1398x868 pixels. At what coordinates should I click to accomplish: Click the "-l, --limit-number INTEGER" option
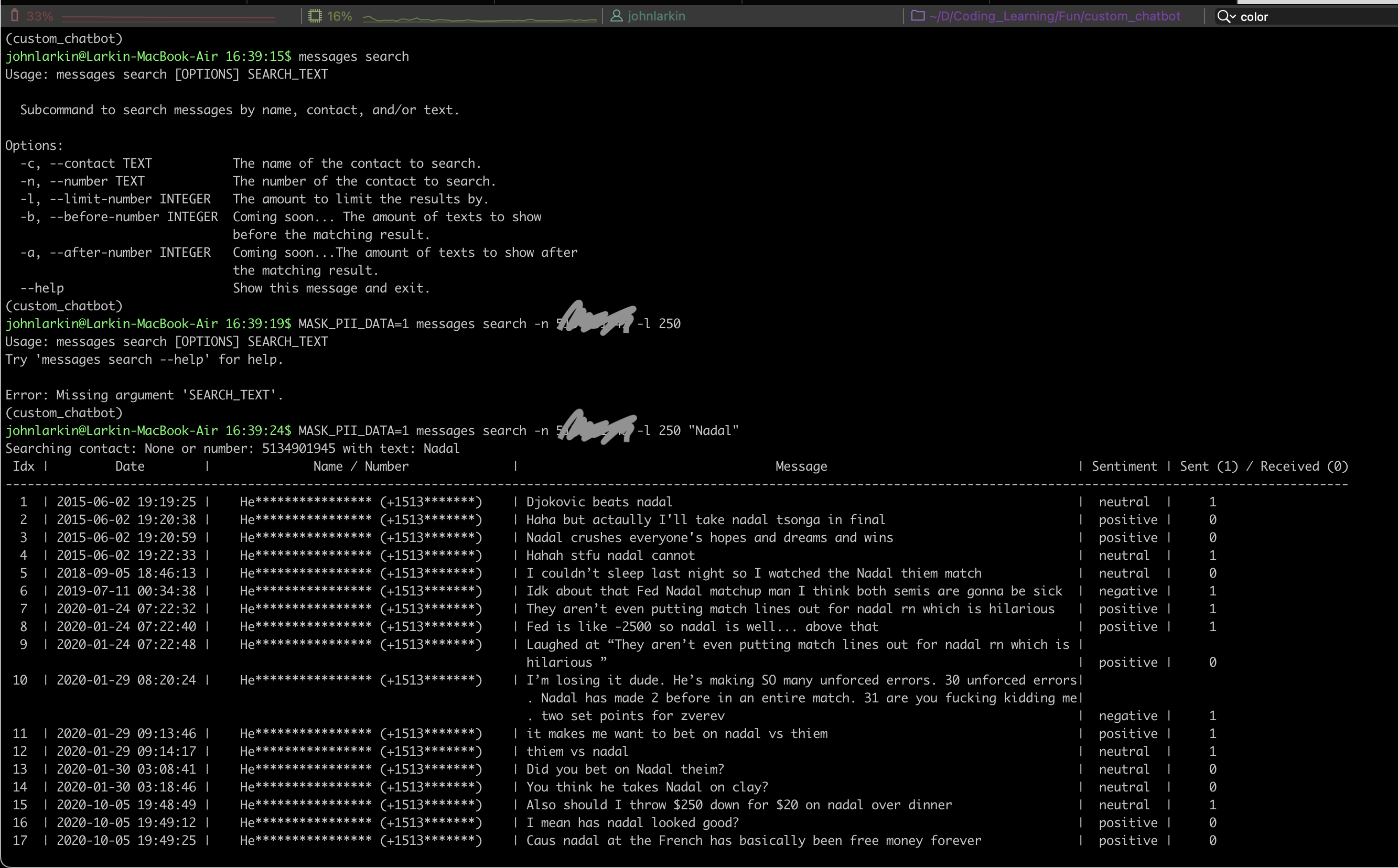[115, 199]
